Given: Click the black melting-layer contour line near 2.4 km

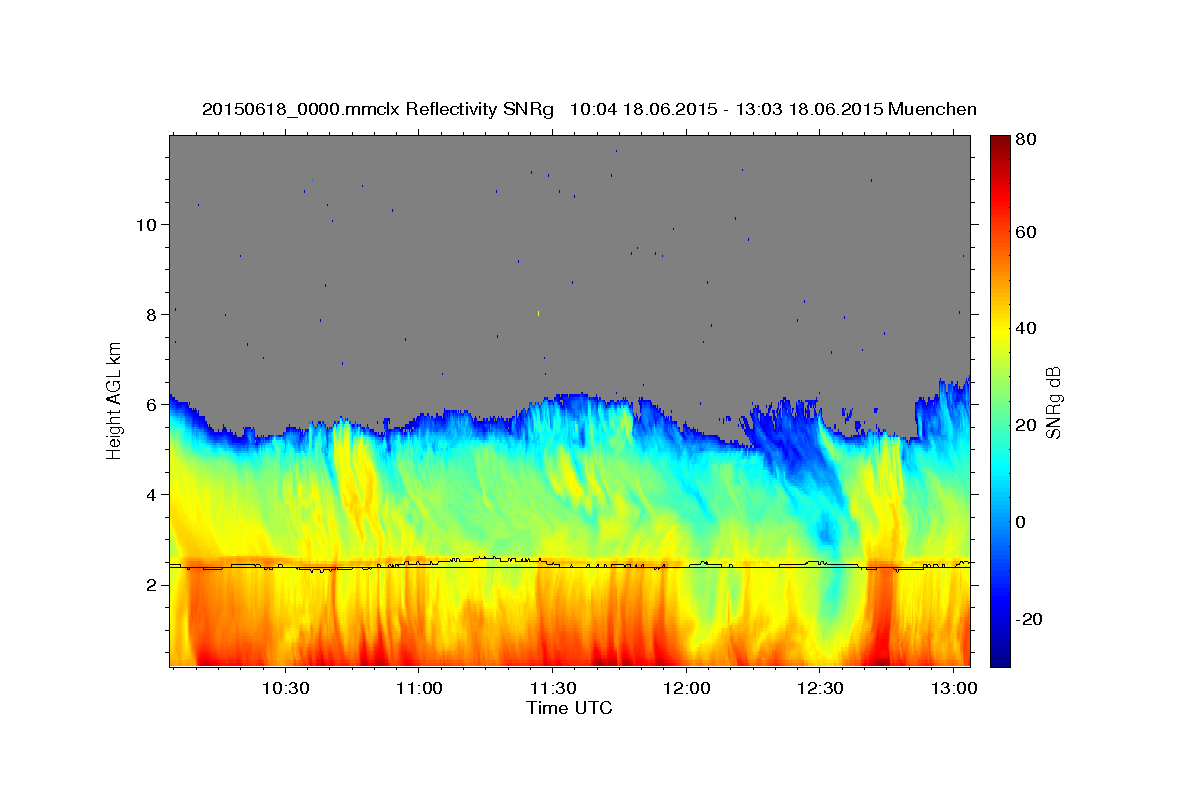Looking at the screenshot, I should pos(570,567).
